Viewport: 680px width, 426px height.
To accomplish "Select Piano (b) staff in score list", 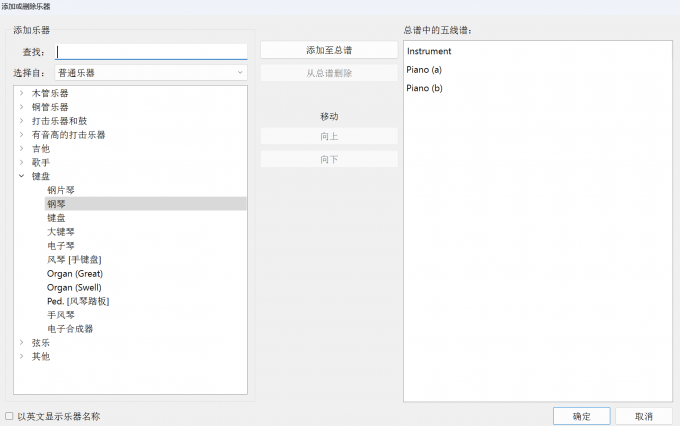I will coord(424,88).
